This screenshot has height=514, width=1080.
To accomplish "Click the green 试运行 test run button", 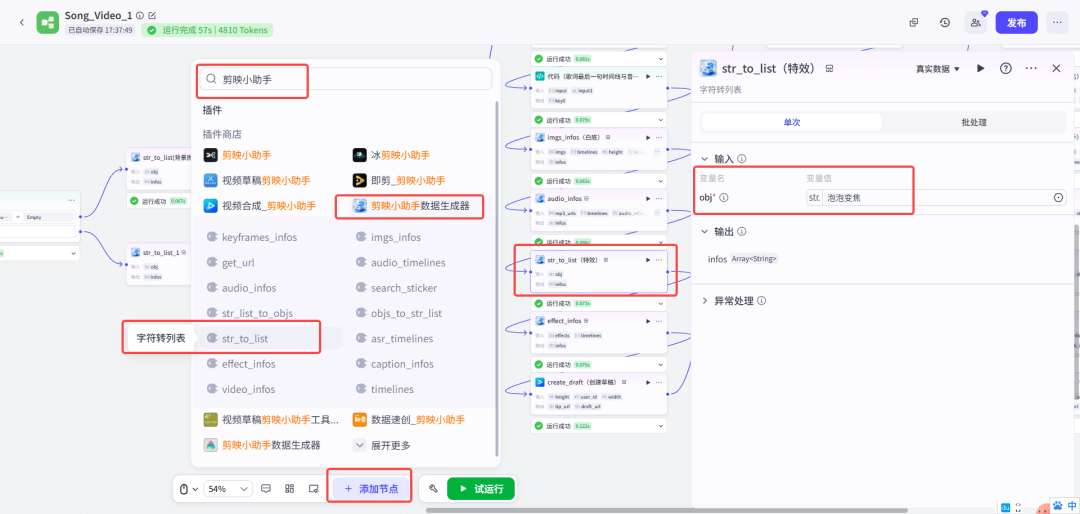I will point(480,489).
